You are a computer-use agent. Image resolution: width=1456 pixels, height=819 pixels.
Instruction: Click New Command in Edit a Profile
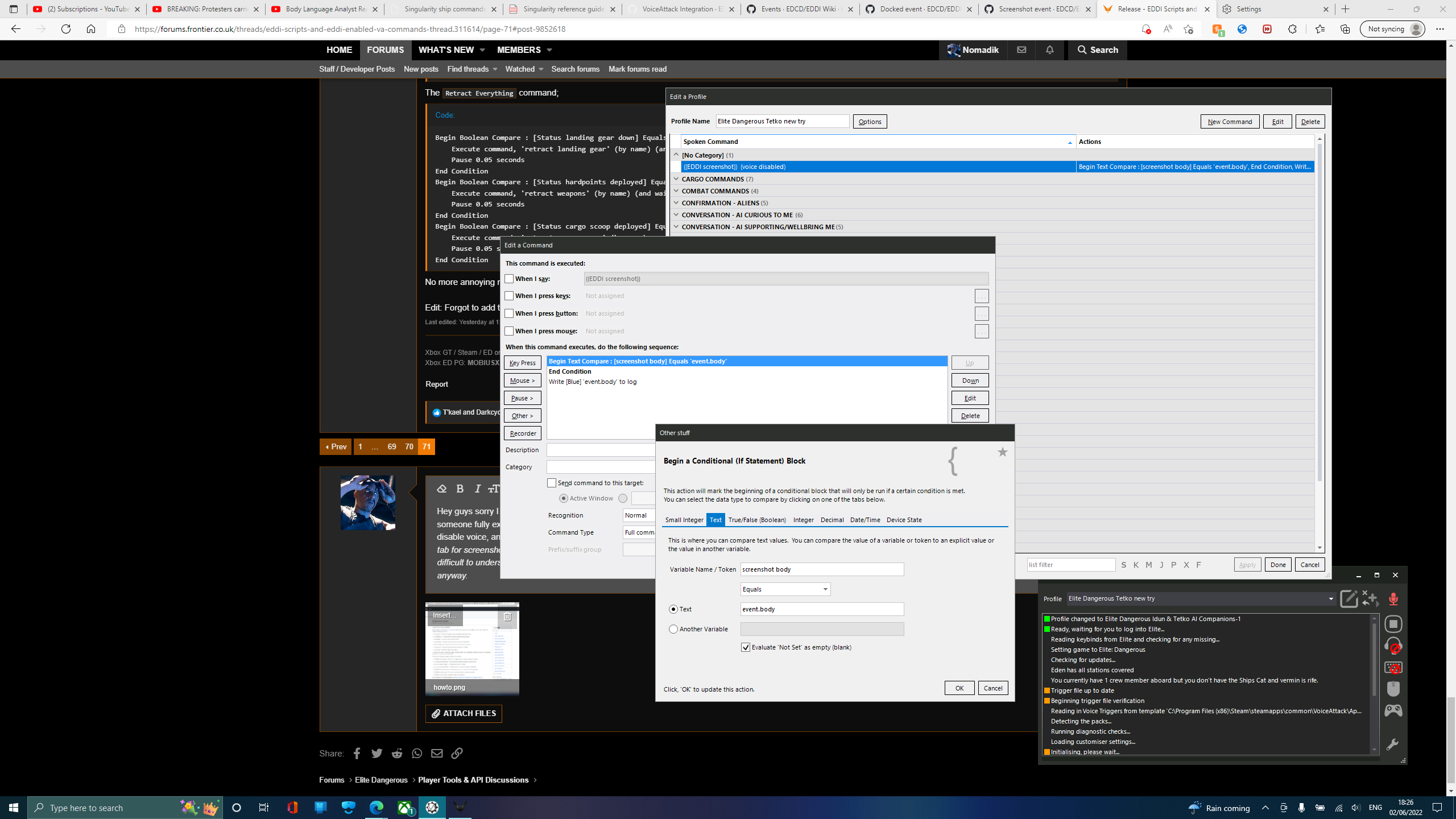click(x=1230, y=122)
